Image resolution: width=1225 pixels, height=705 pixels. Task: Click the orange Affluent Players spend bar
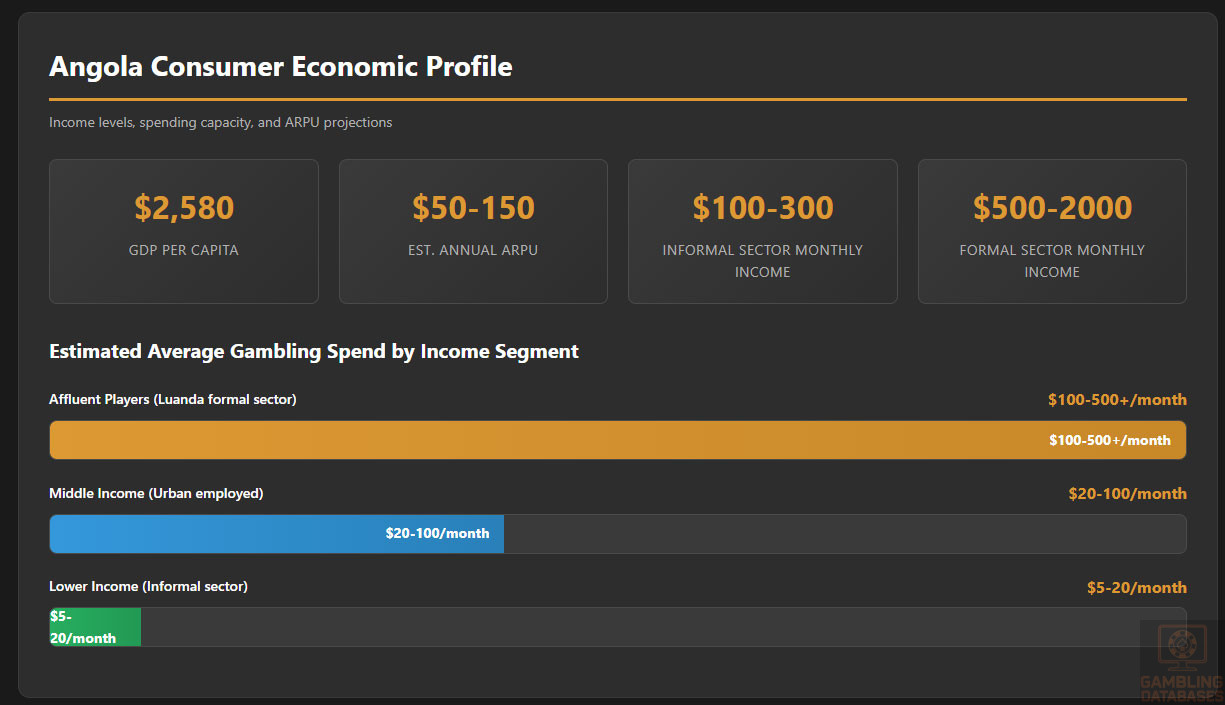point(617,440)
